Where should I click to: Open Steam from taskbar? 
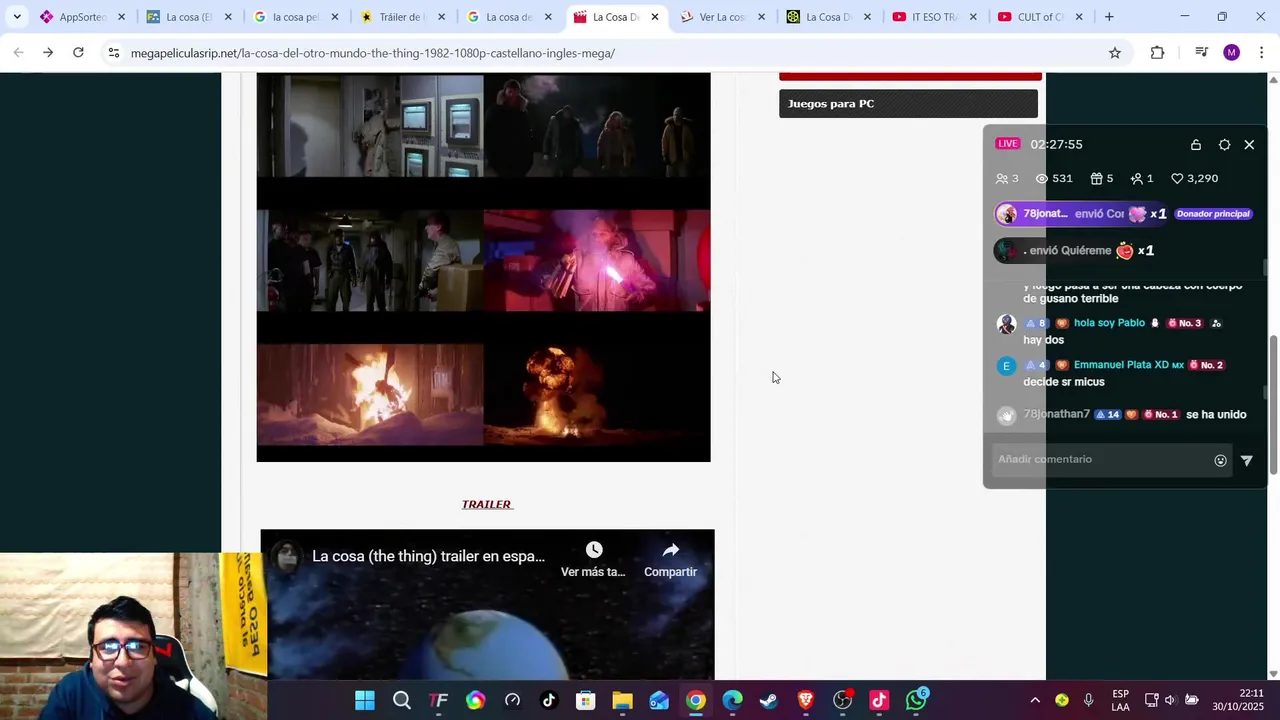click(x=769, y=701)
